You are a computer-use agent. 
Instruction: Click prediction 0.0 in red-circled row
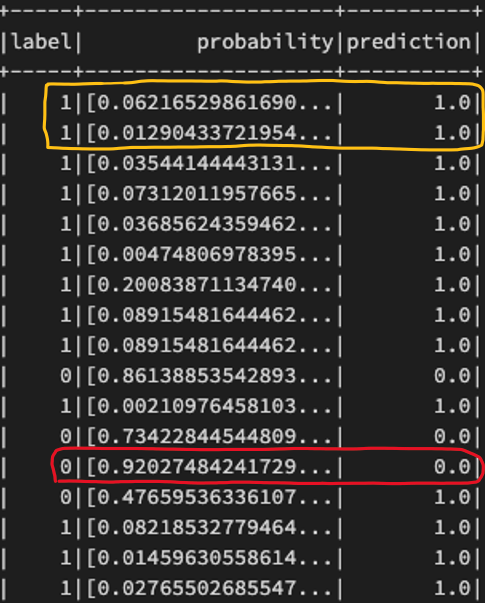(452, 467)
